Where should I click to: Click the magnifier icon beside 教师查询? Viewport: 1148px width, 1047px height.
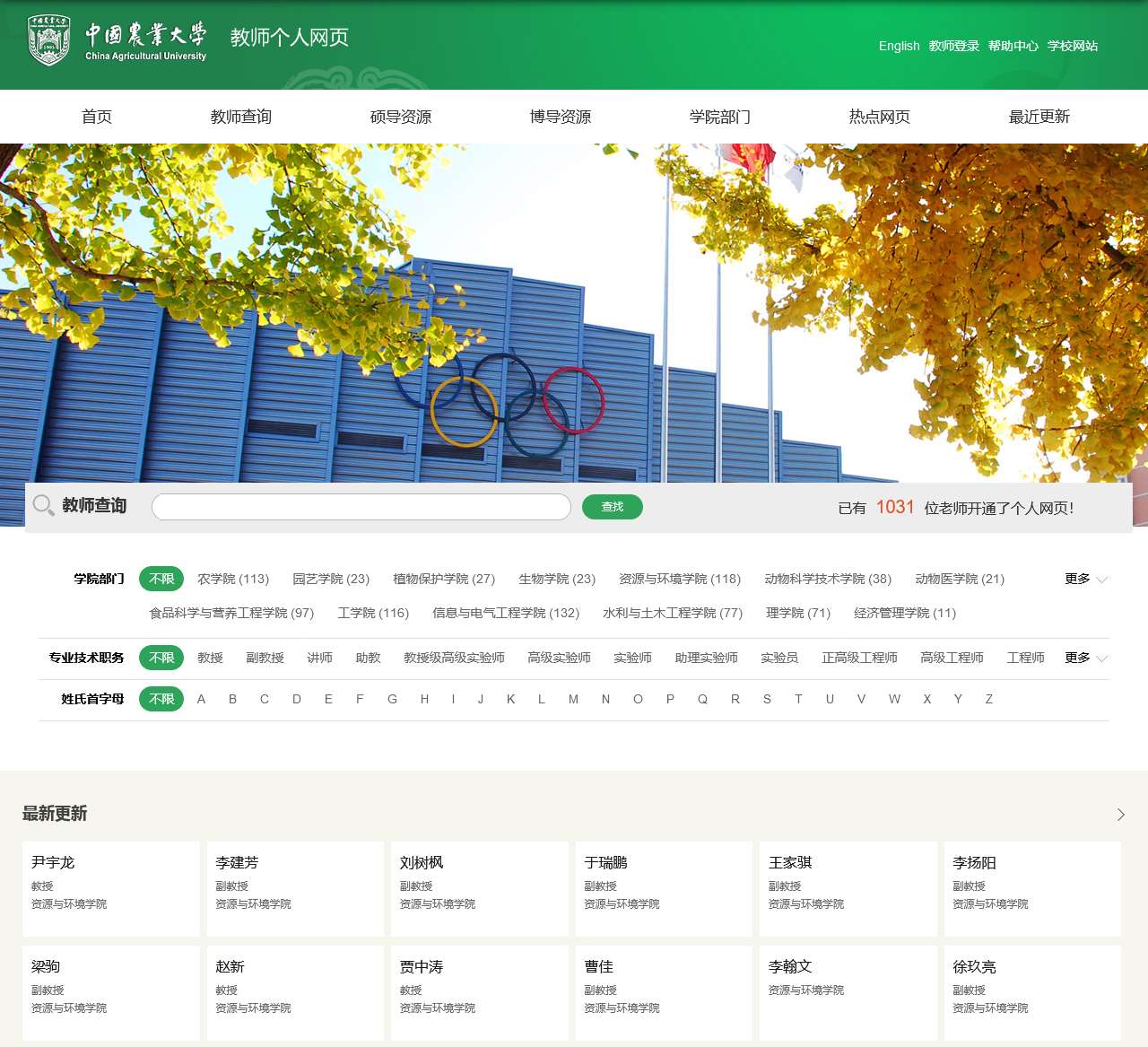43,505
